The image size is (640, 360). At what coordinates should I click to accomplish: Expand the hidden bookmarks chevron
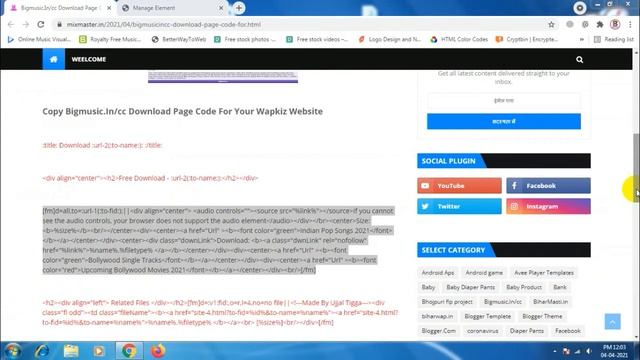pos(582,39)
